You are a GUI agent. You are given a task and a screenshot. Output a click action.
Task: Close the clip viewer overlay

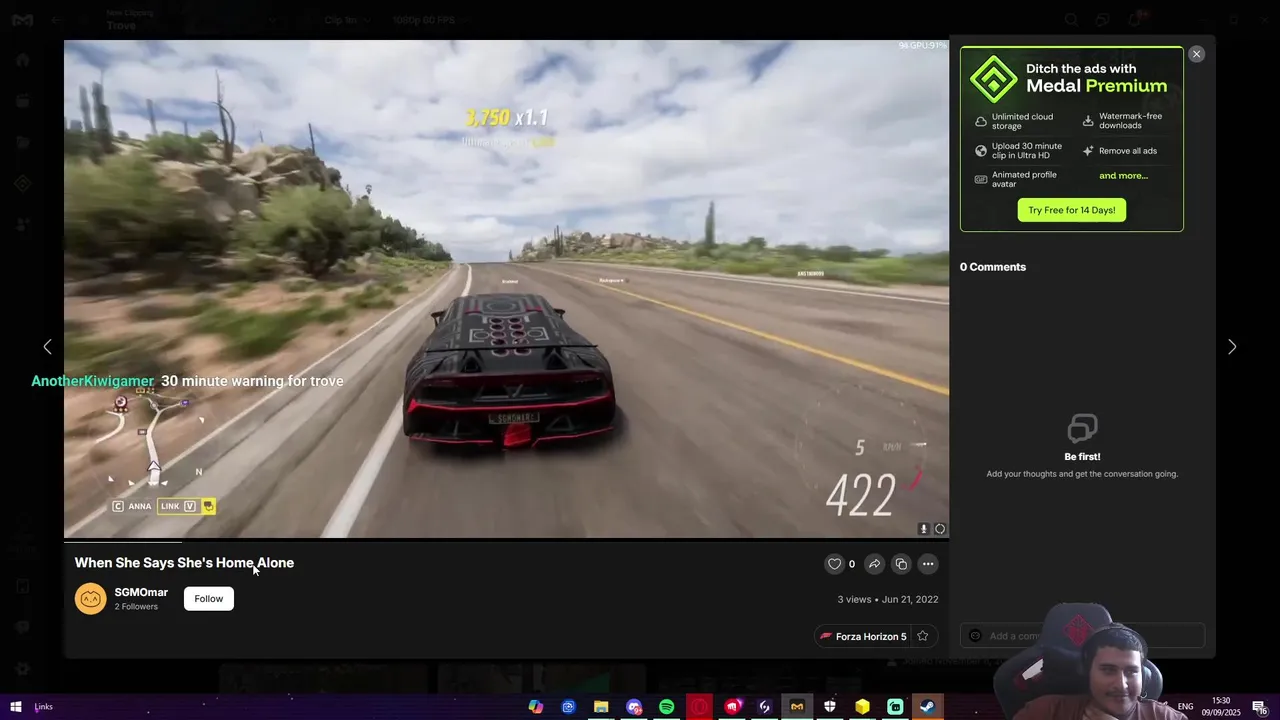tap(1196, 54)
